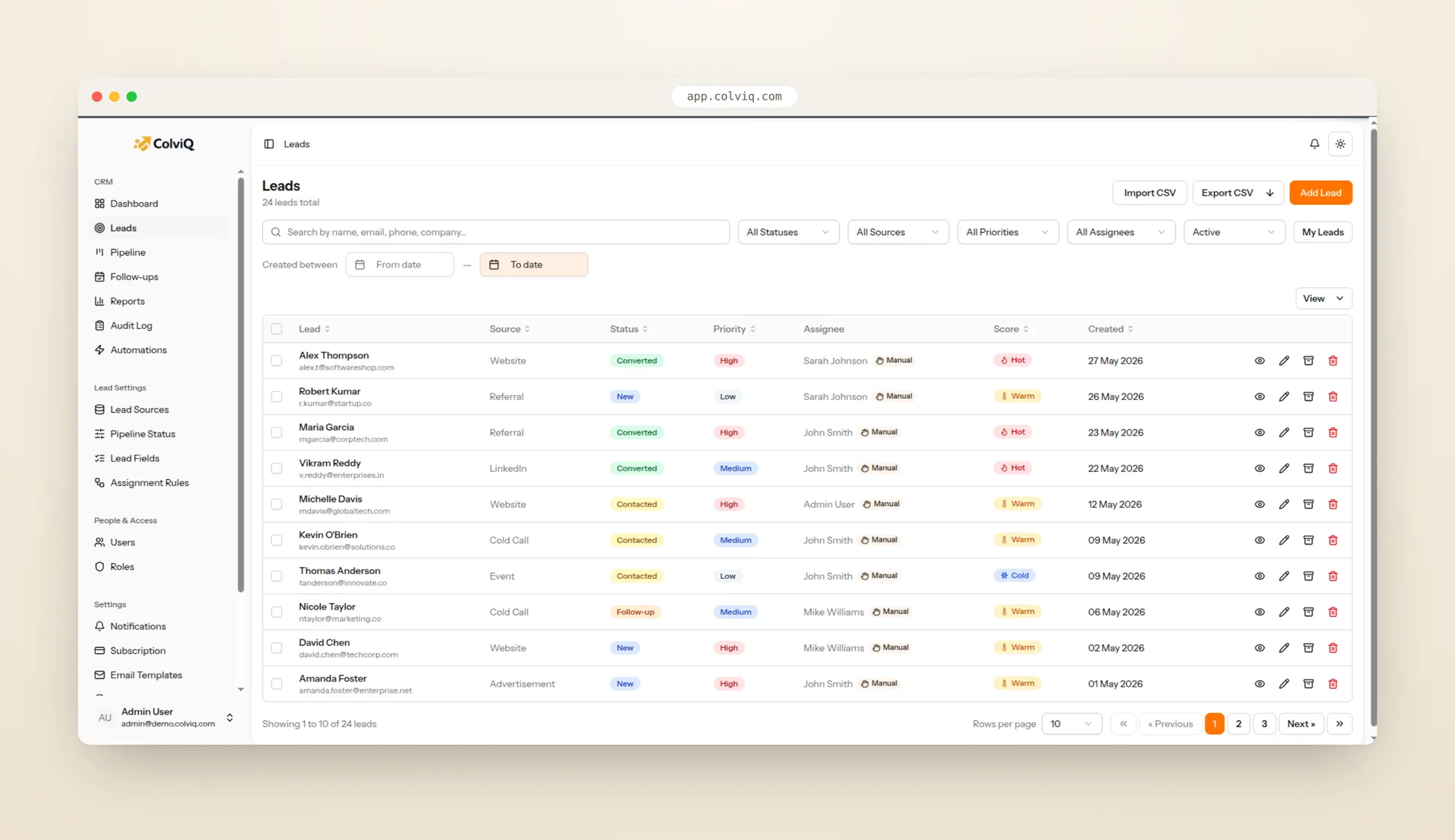The height and width of the screenshot is (840, 1455).
Task: Open the All Sources filter dropdown
Action: tap(898, 232)
